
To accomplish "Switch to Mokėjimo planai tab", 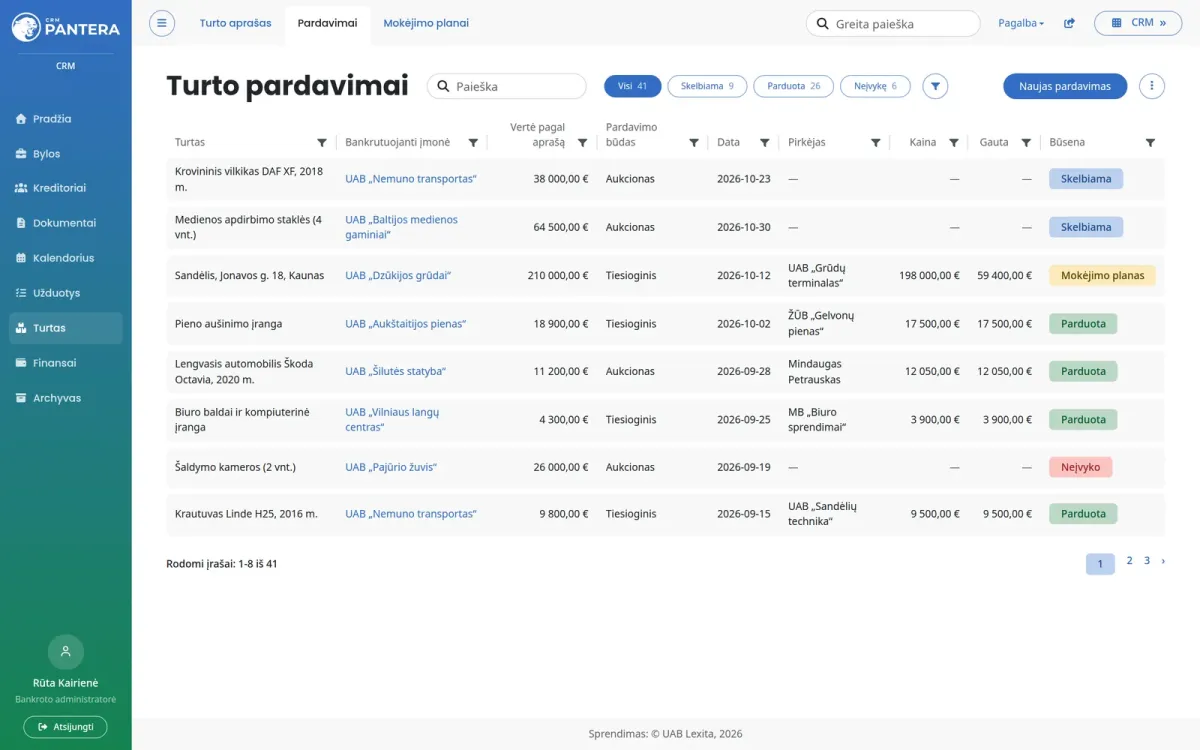I will (x=426, y=23).
